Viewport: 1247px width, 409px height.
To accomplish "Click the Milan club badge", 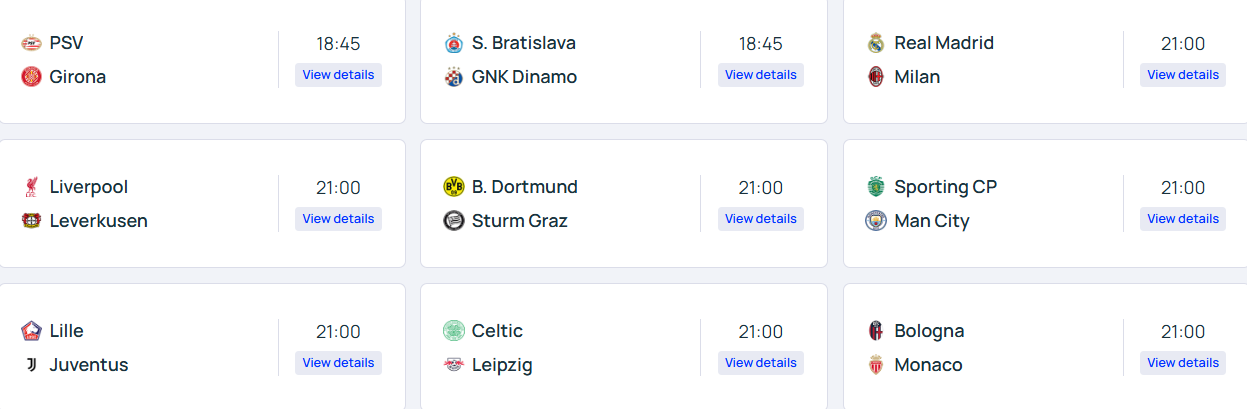I will click(x=876, y=77).
